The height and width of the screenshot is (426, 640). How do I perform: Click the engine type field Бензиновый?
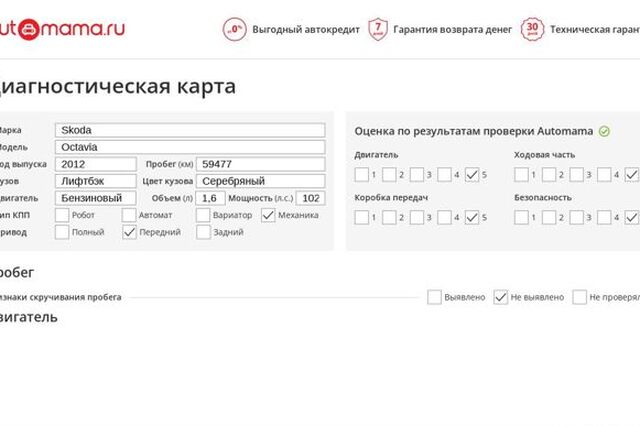pos(96,198)
